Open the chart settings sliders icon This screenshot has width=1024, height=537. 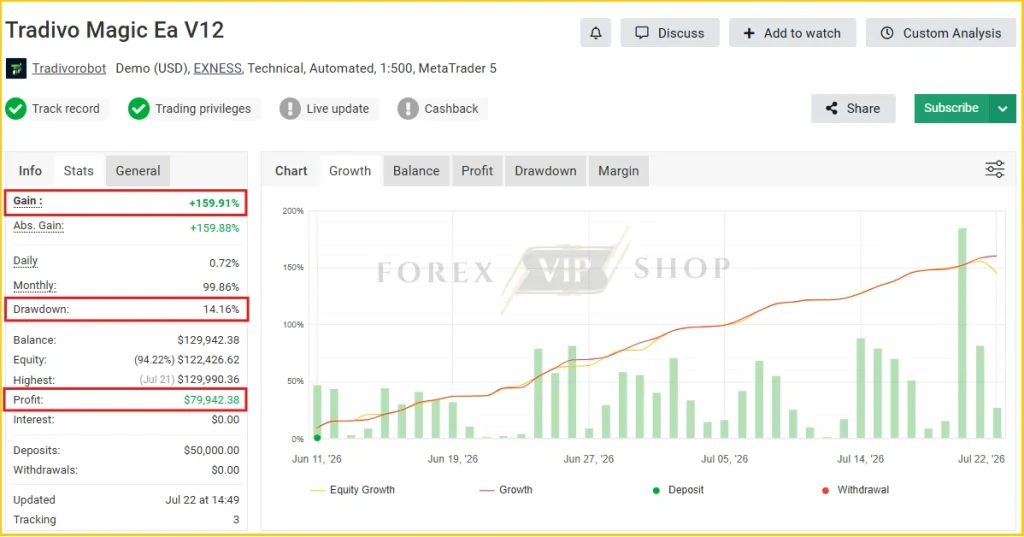click(x=995, y=170)
